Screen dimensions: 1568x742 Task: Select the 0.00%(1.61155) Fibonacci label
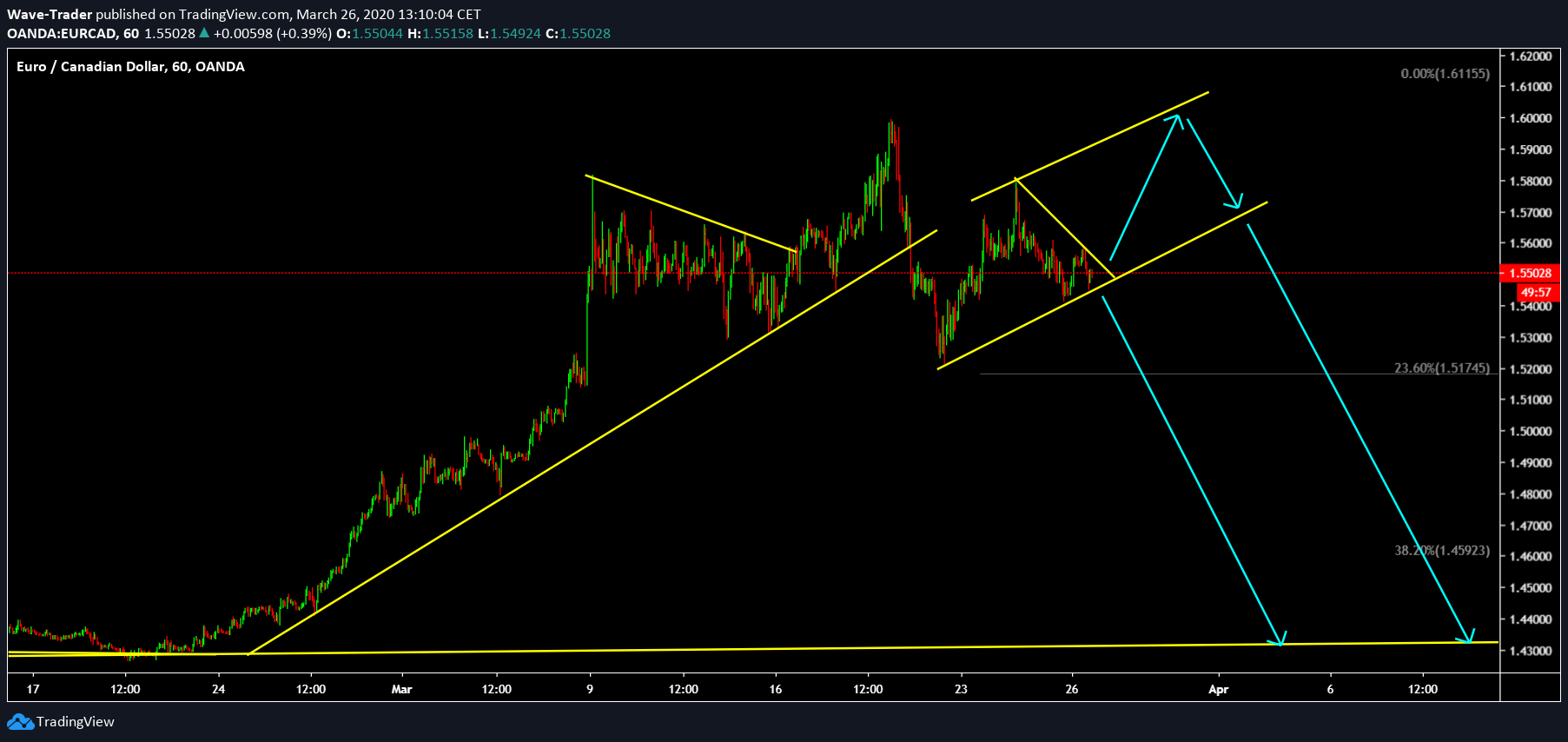click(1445, 74)
